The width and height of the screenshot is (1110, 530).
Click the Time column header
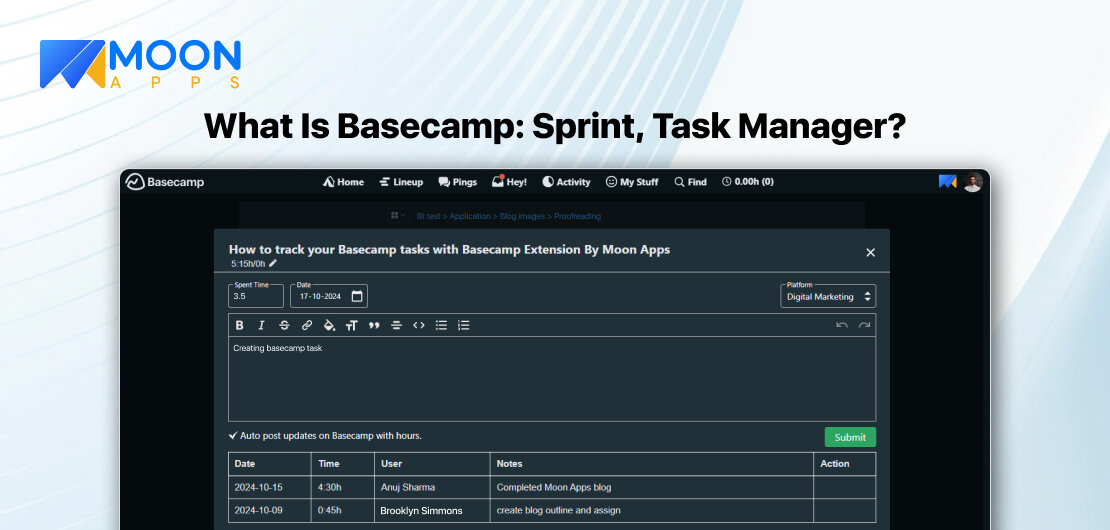pyautogui.click(x=343, y=464)
